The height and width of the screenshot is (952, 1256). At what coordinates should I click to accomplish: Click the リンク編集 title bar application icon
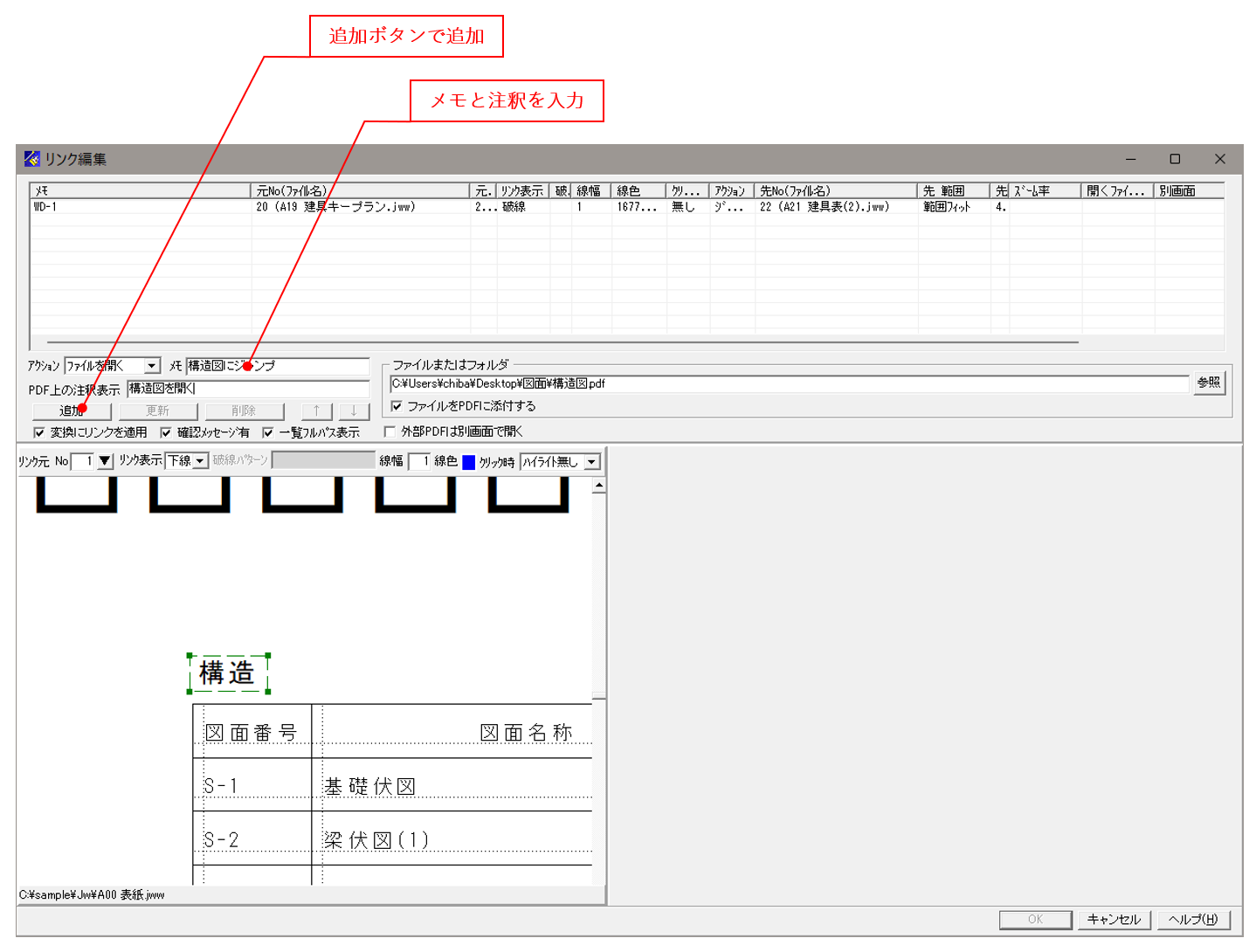31,159
